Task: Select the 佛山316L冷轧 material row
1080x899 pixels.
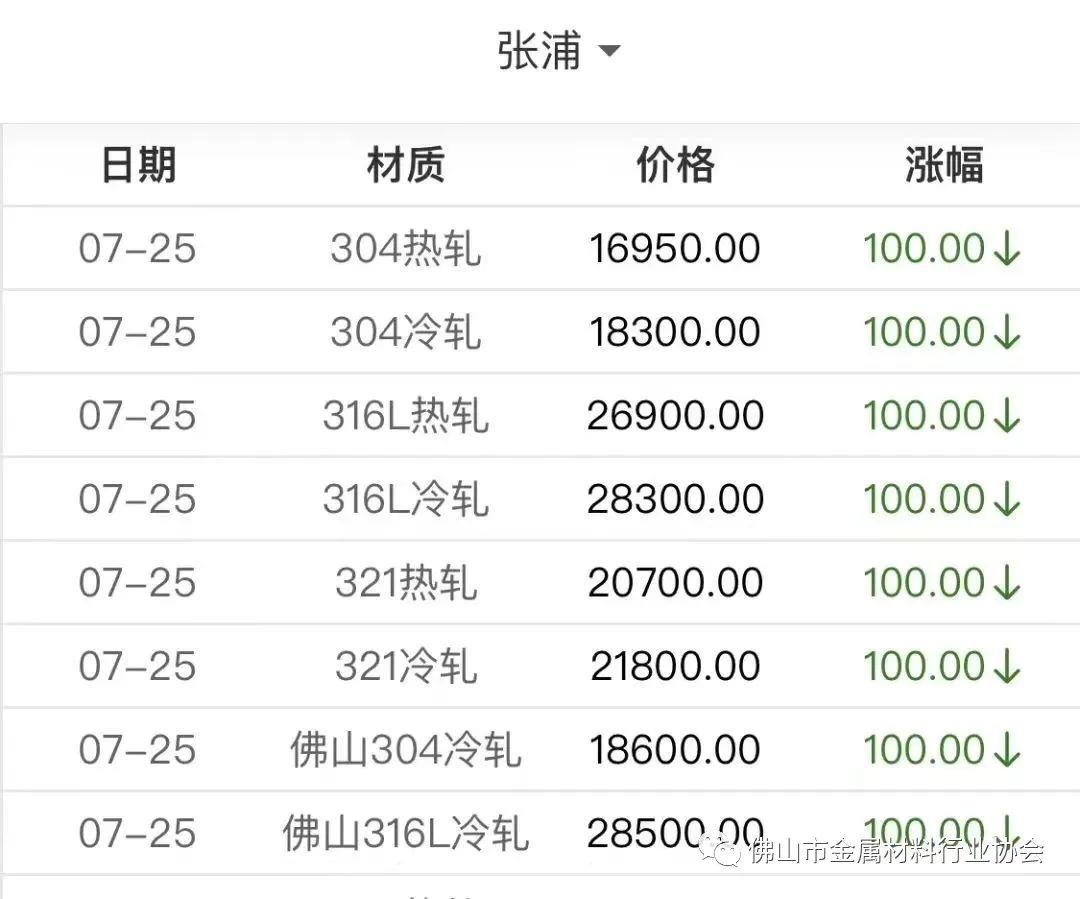Action: [x=405, y=833]
